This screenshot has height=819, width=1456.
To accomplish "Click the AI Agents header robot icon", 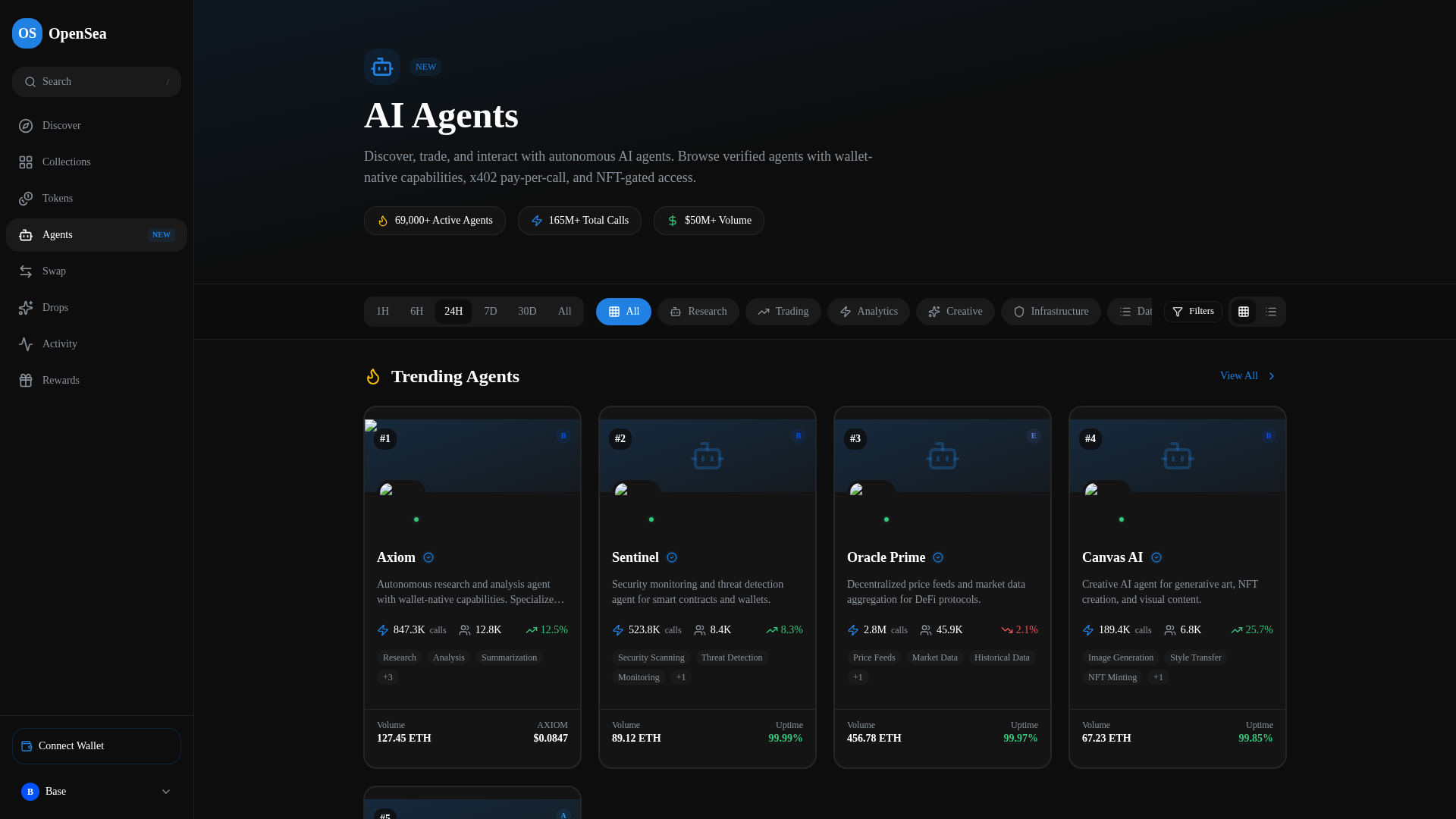I will (382, 67).
